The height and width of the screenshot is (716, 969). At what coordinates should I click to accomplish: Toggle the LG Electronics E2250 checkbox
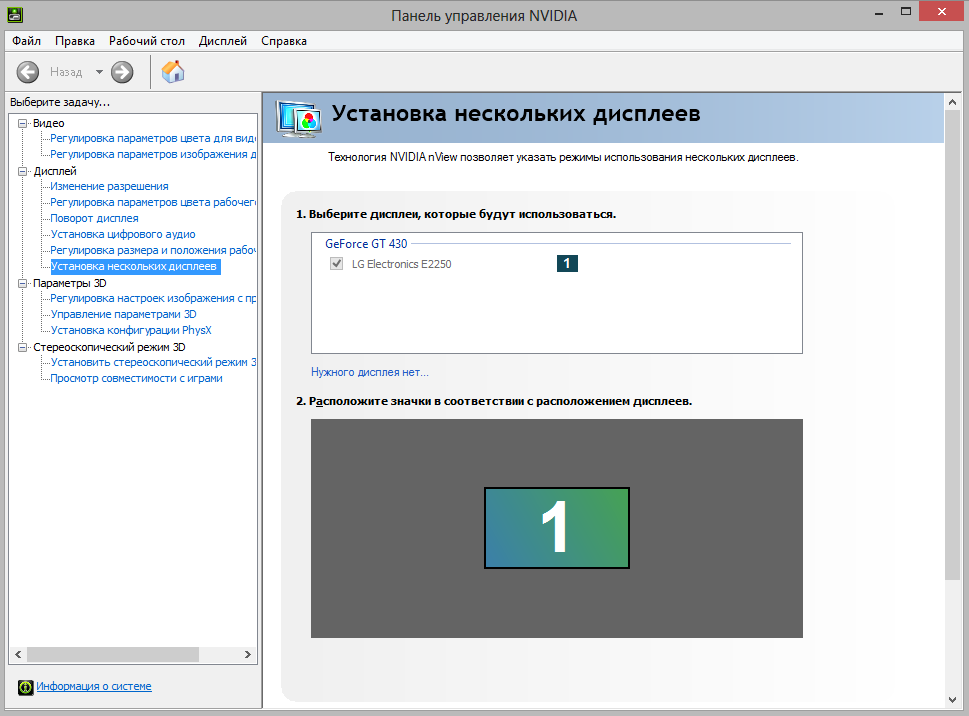(336, 264)
